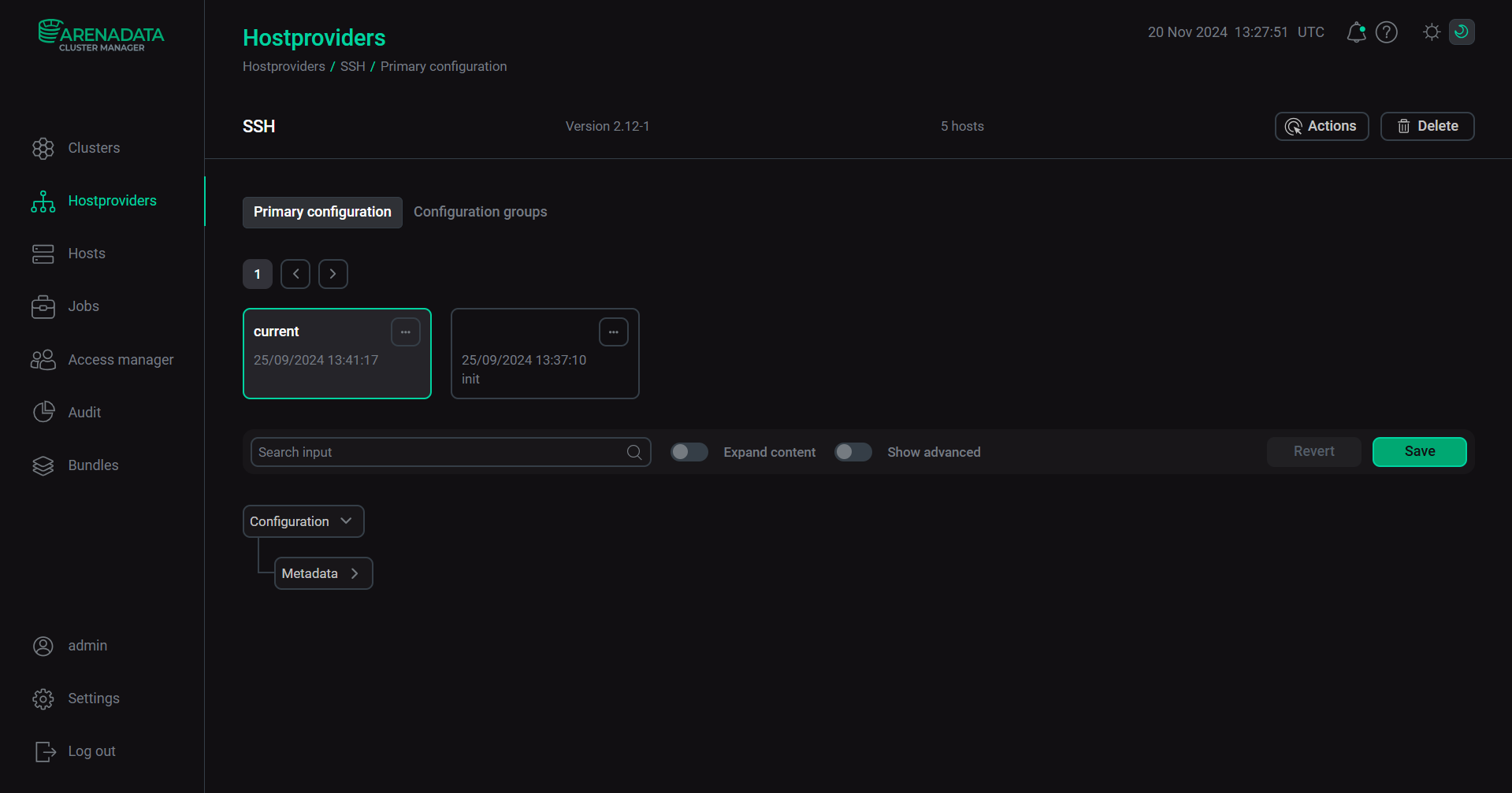
Task: Click Hostproviders breadcrumb link
Action: tap(284, 66)
